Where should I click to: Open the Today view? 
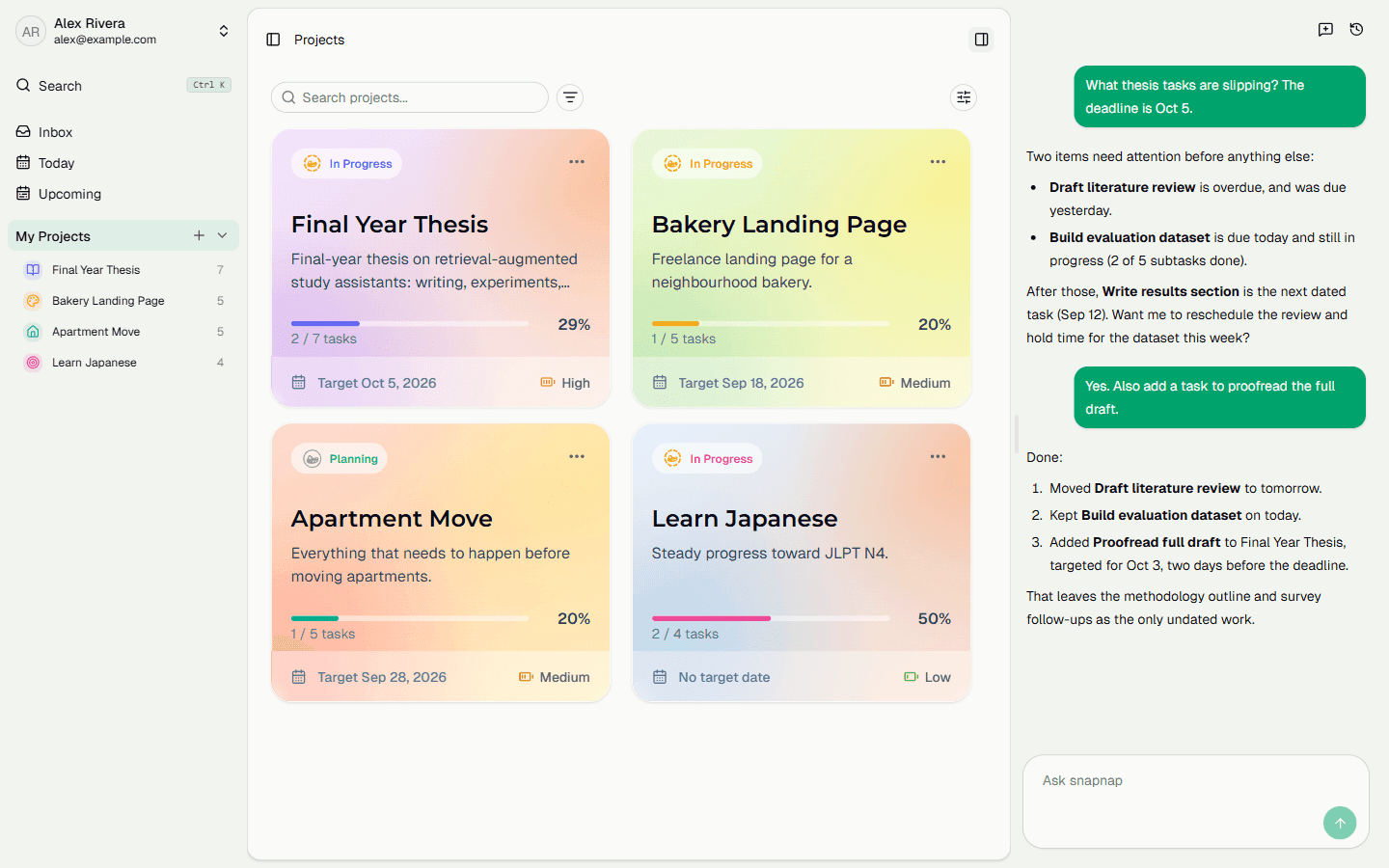123,163
